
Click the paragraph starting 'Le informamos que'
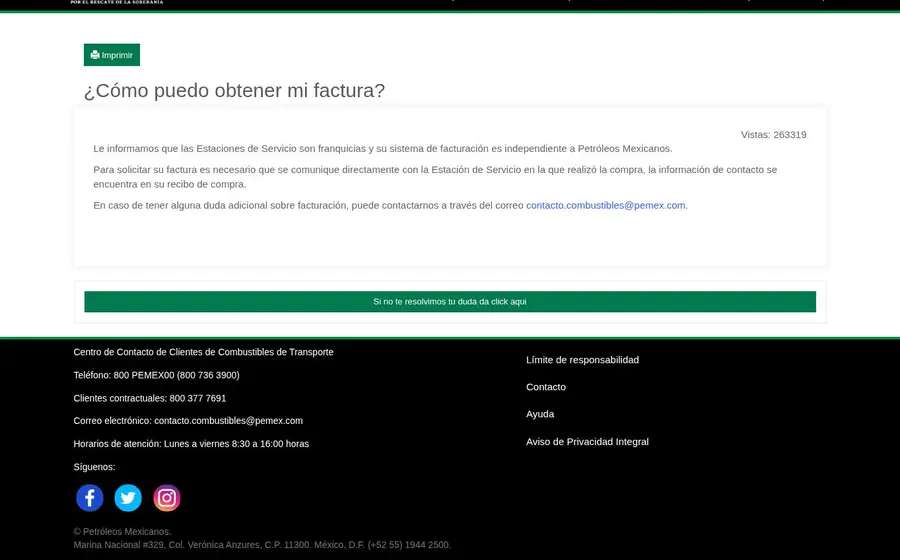[x=383, y=149]
